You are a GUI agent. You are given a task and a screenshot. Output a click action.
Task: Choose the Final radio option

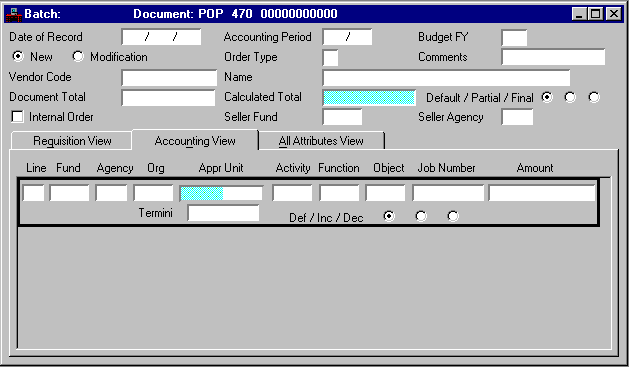pyautogui.click(x=594, y=97)
